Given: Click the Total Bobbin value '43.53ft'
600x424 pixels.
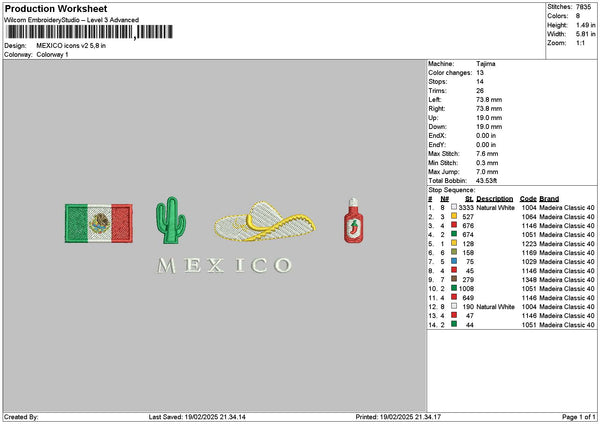Looking at the screenshot, I should tap(486, 181).
